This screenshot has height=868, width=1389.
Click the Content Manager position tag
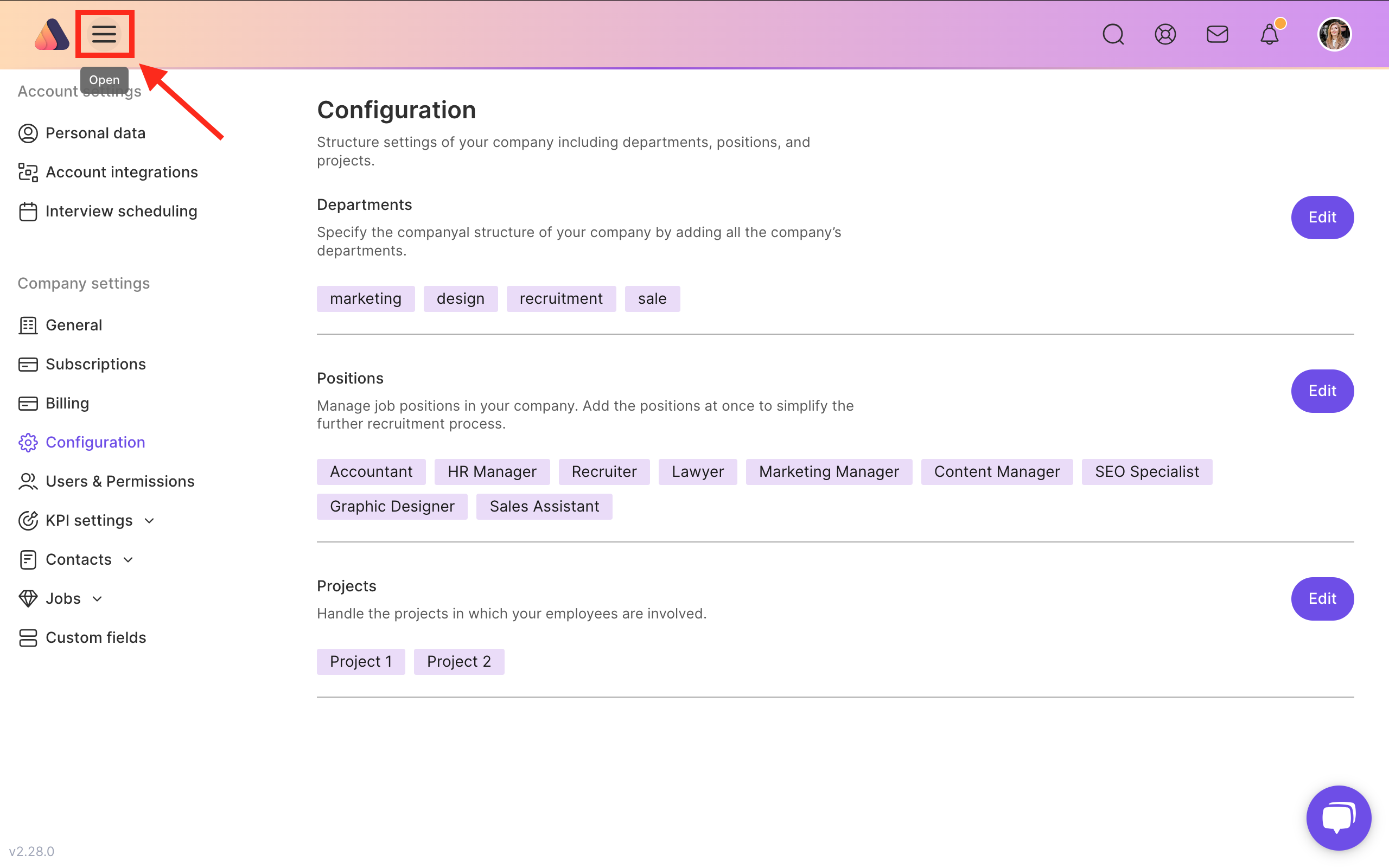coord(996,471)
